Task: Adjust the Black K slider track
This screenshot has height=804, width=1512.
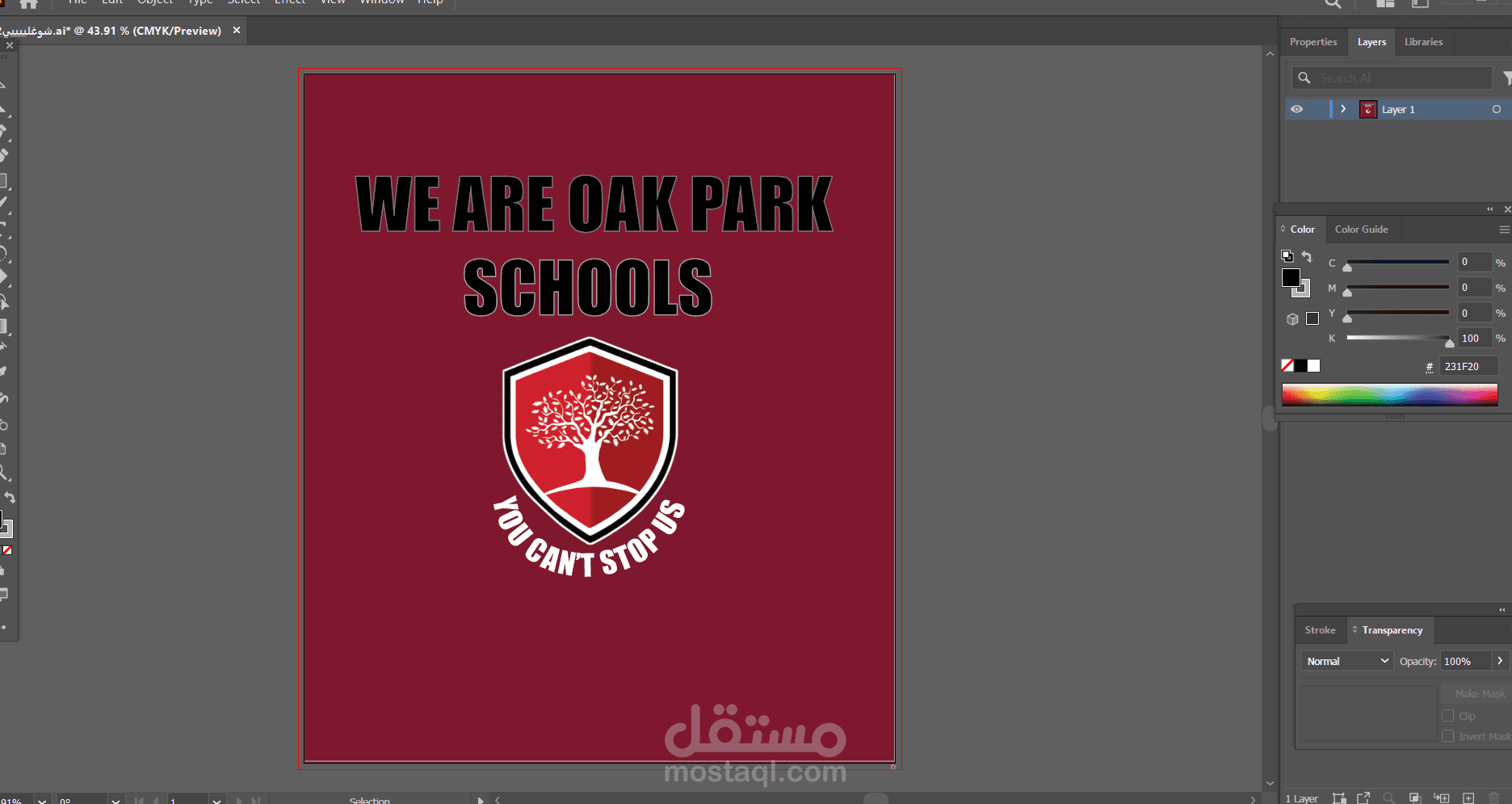Action: pyautogui.click(x=1397, y=339)
